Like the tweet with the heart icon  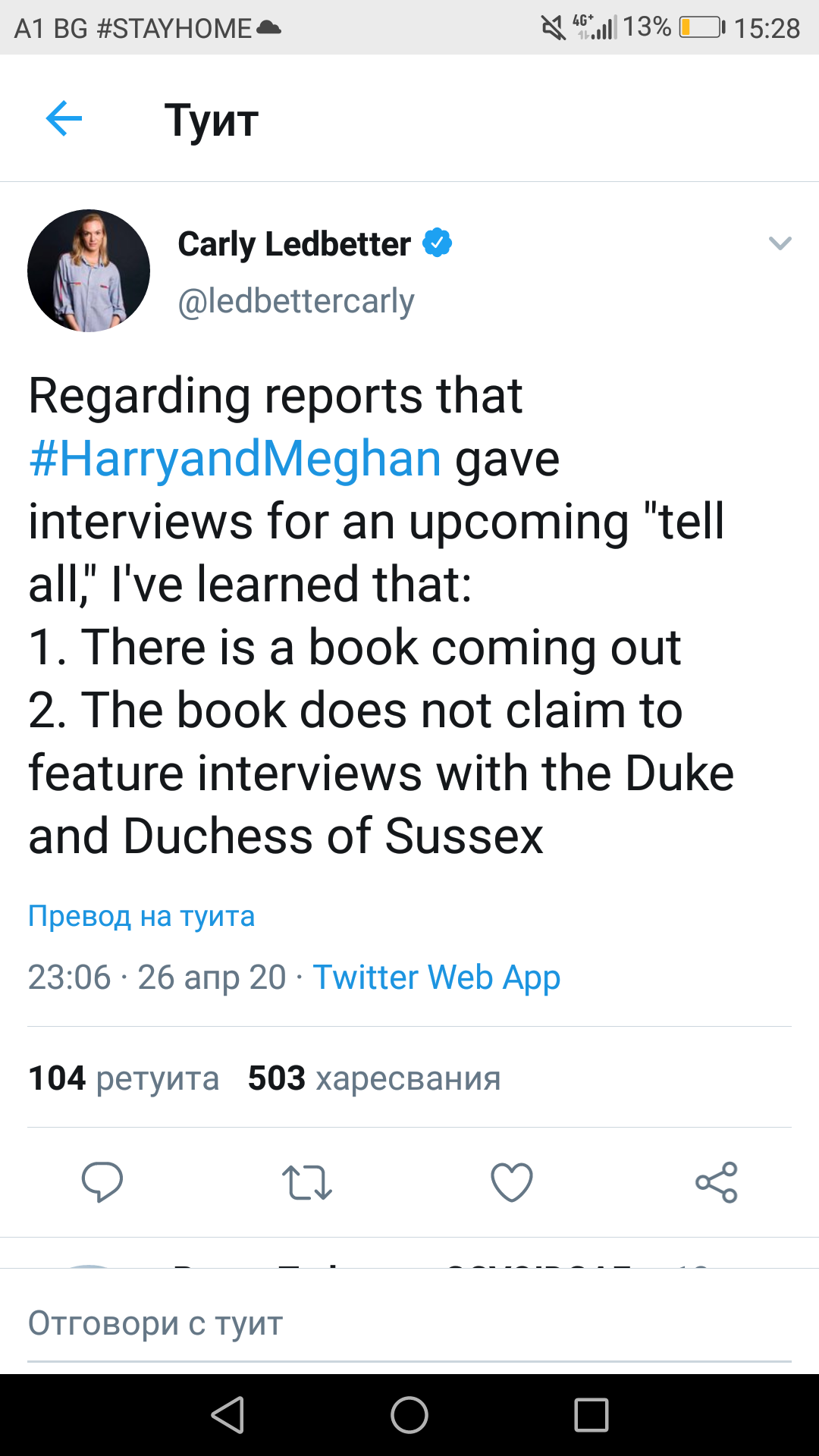pos(512,1181)
